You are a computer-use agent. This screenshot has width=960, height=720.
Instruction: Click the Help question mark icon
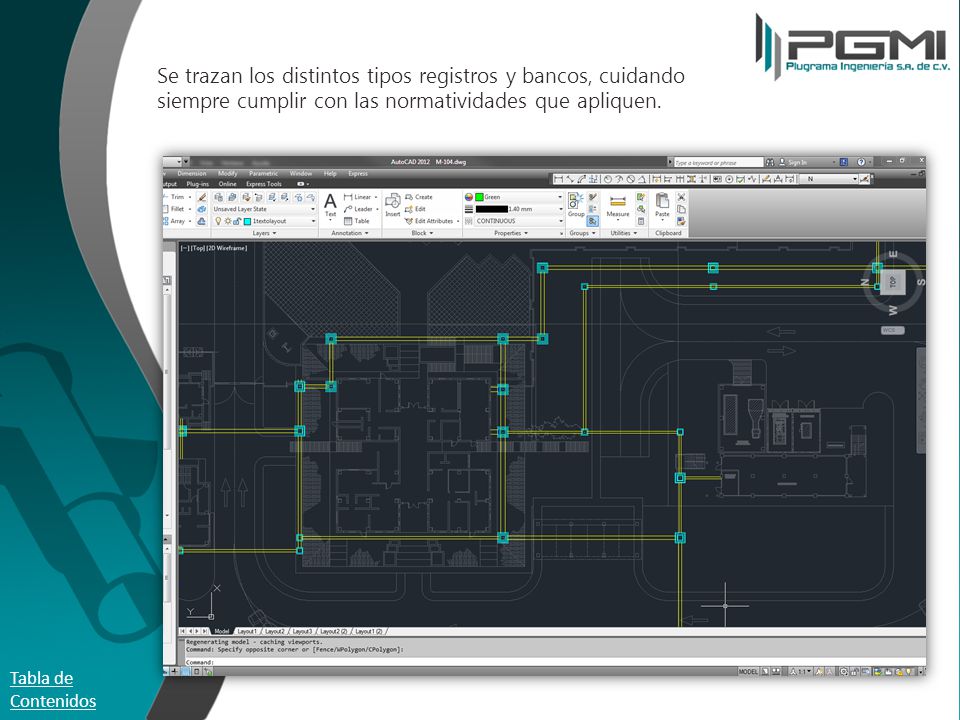[861, 162]
